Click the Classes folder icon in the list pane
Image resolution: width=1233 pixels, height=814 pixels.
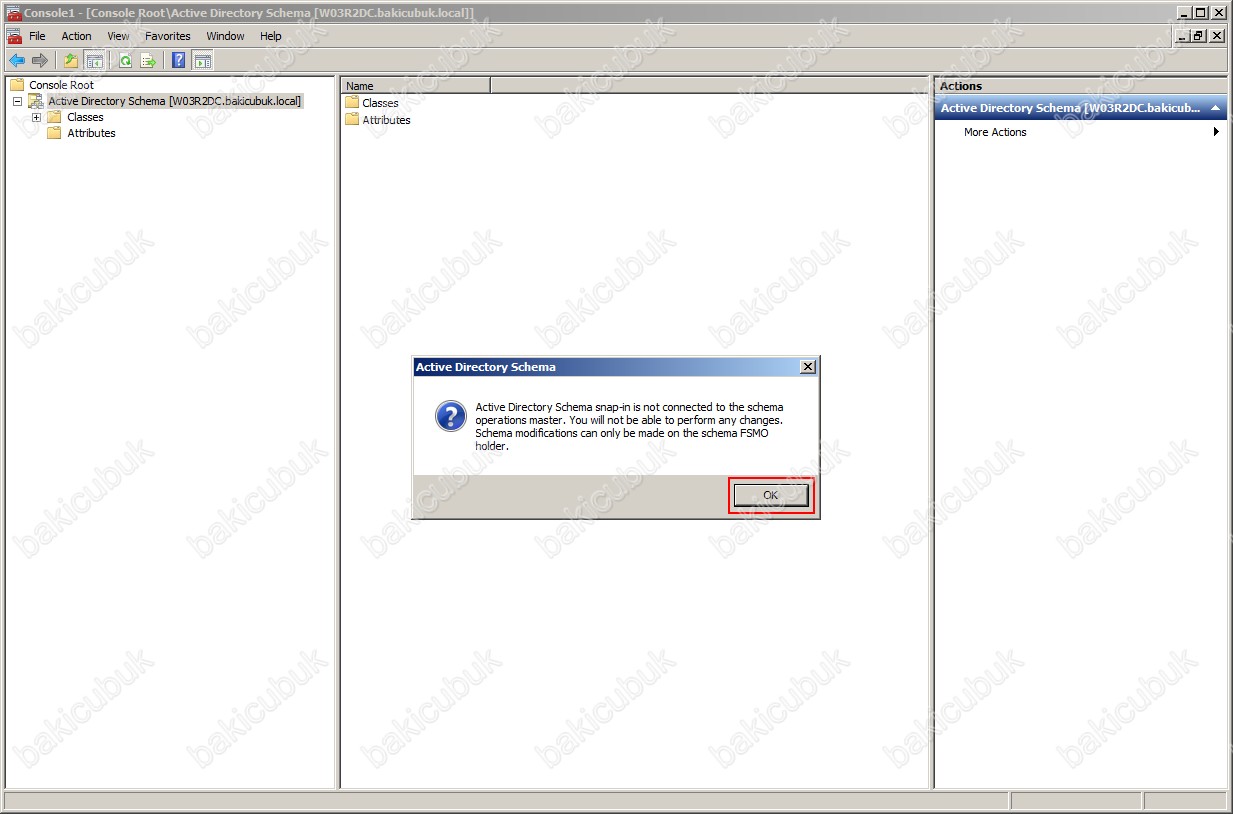352,102
